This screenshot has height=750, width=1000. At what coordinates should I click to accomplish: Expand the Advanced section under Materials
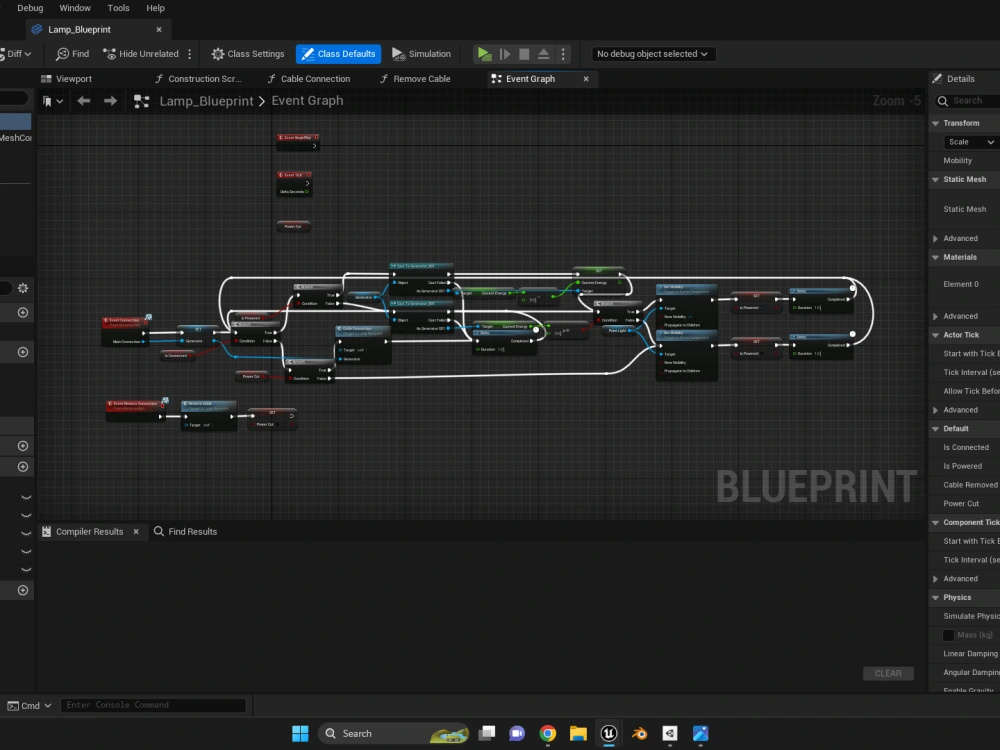(962, 316)
